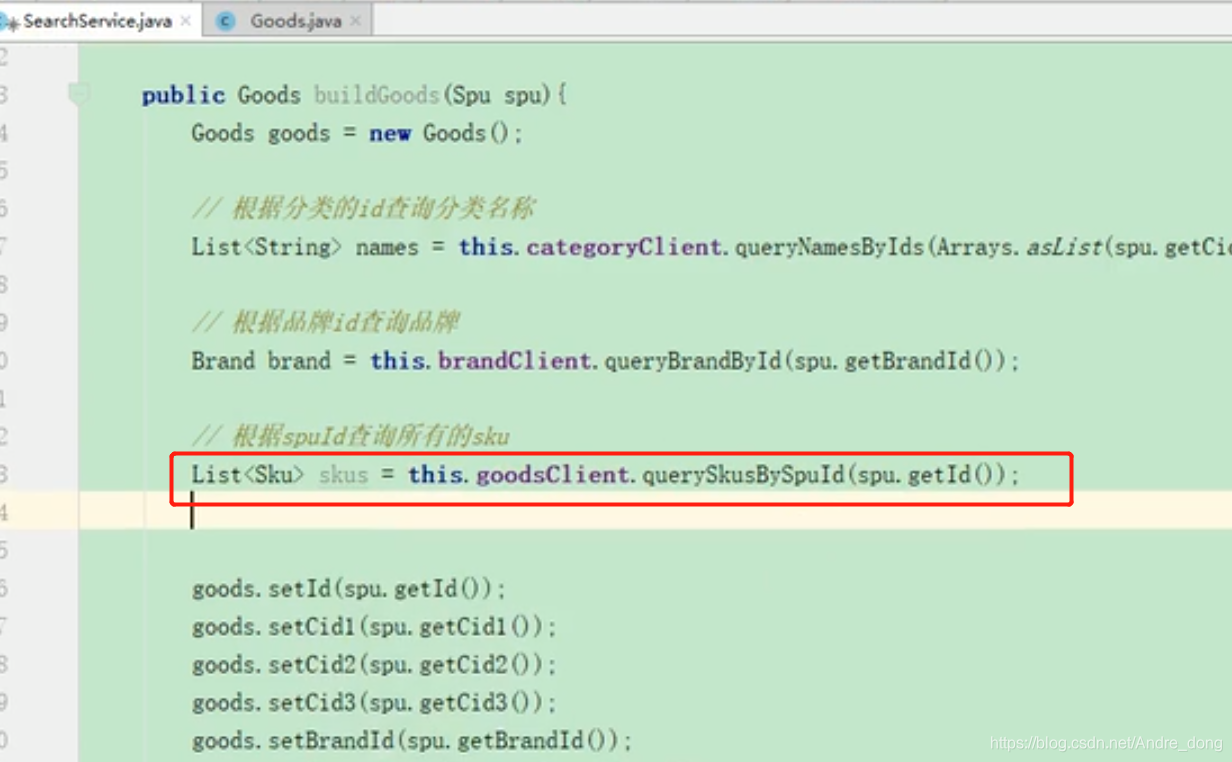Click the List<String> type declaration
This screenshot has width=1232, height=762.
[267, 247]
